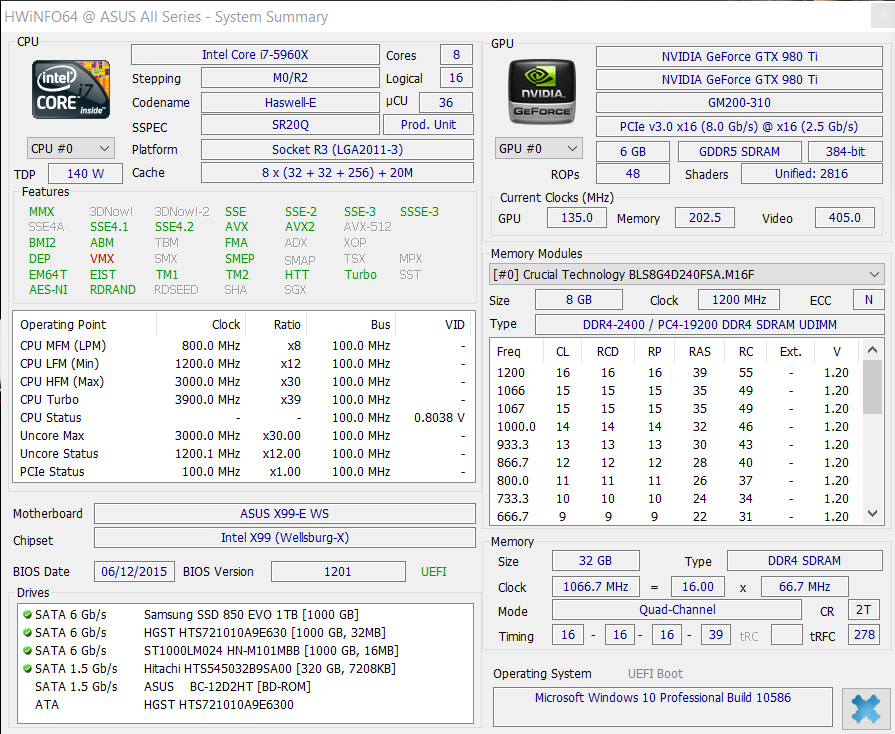Viewport: 895px width, 734px height.
Task: Click the µCU field showing 36
Action: [x=446, y=103]
